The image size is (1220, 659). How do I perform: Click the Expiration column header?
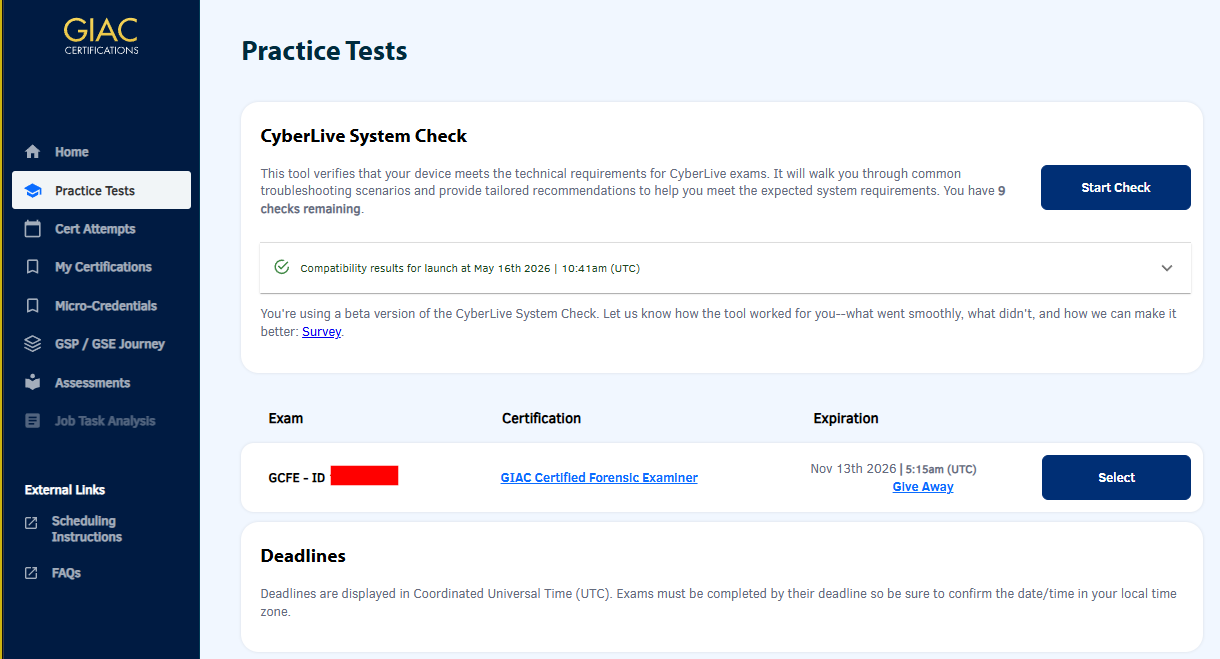(846, 418)
